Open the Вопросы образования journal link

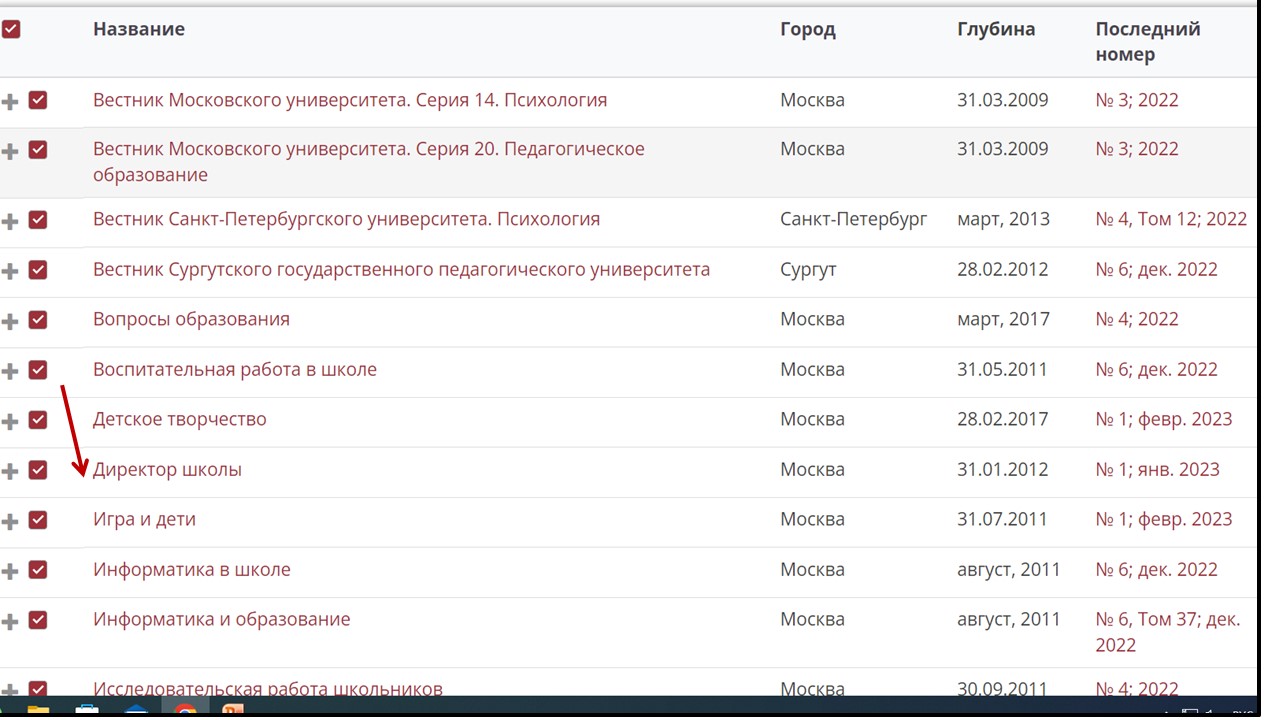(x=191, y=319)
